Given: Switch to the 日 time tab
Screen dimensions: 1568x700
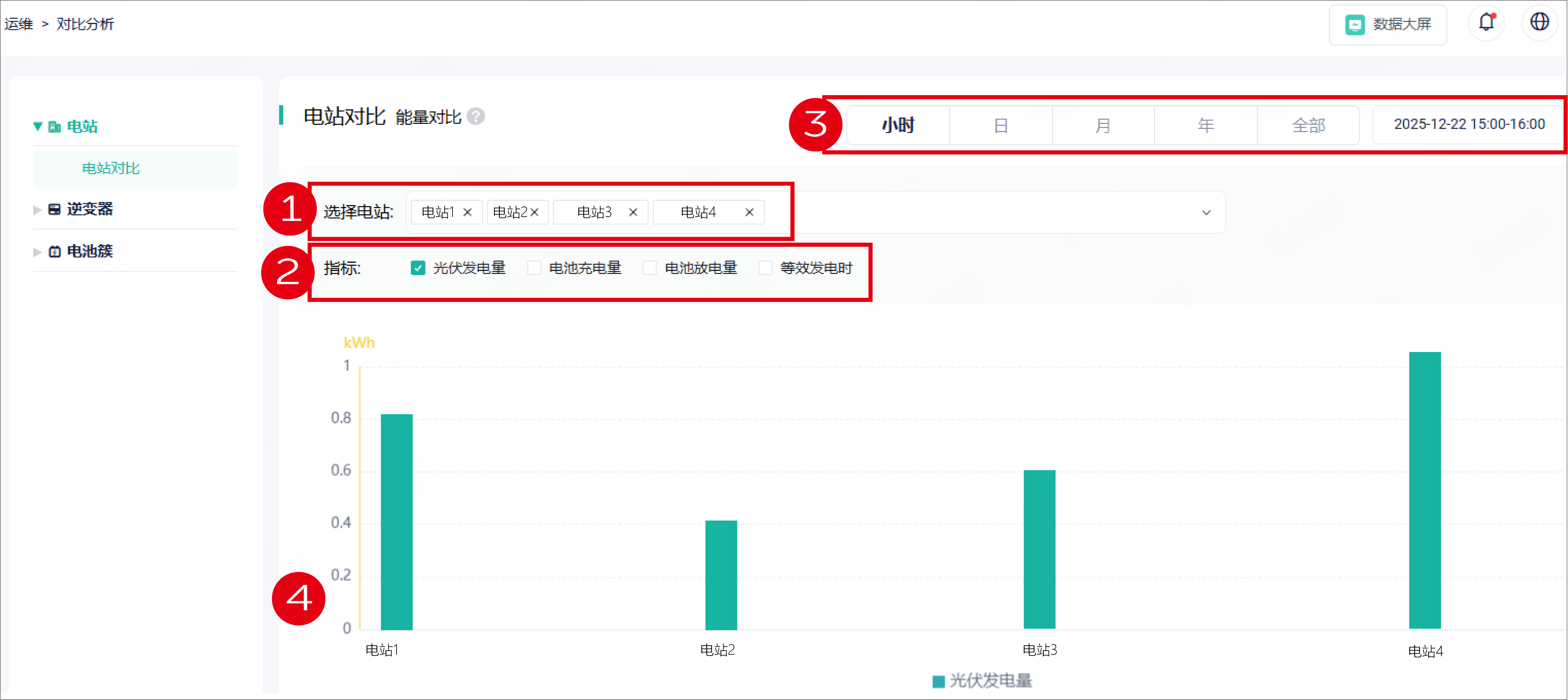Looking at the screenshot, I should (1001, 125).
